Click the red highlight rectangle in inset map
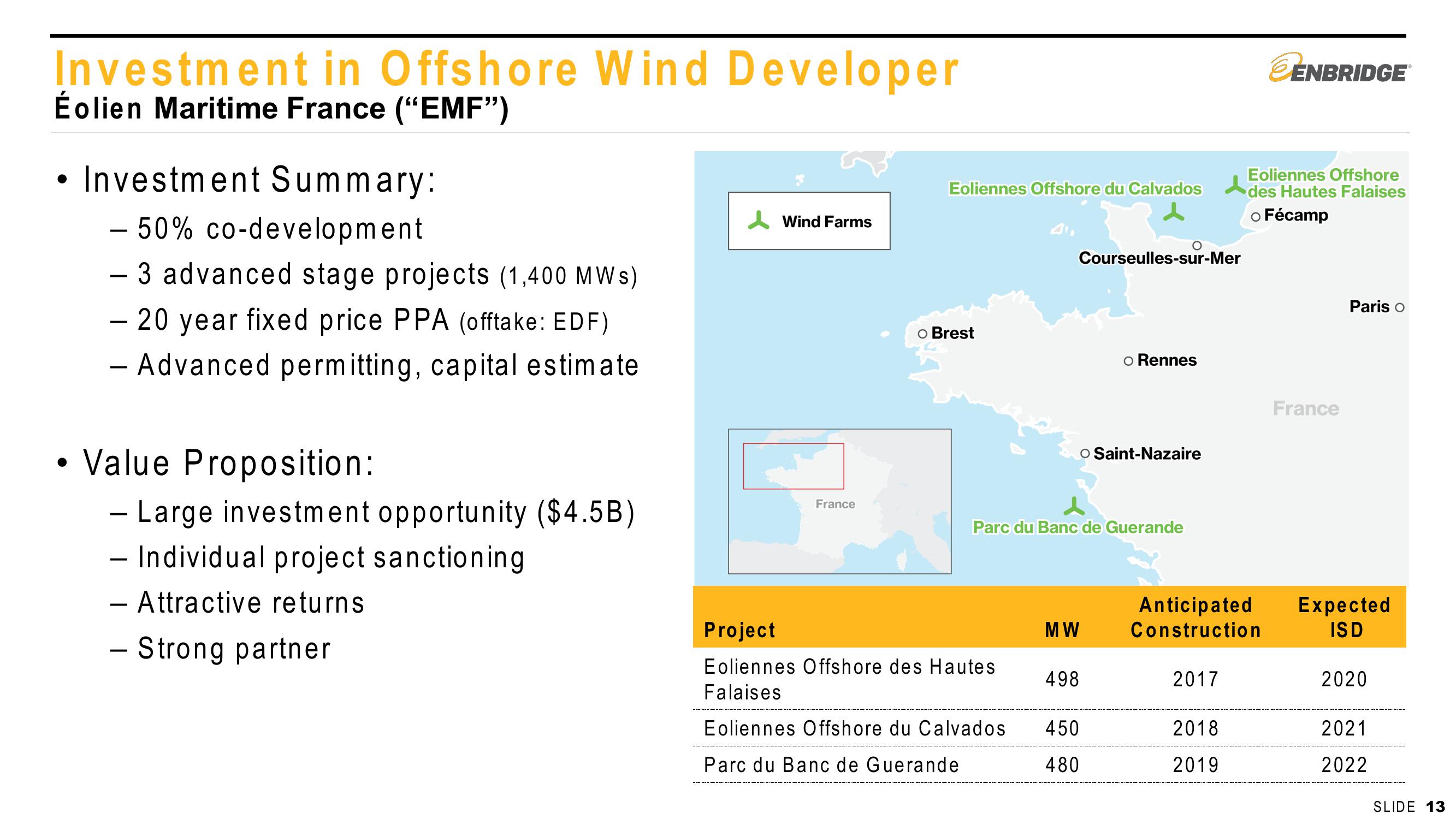Image resolution: width=1456 pixels, height=819 pixels. pyautogui.click(x=794, y=466)
